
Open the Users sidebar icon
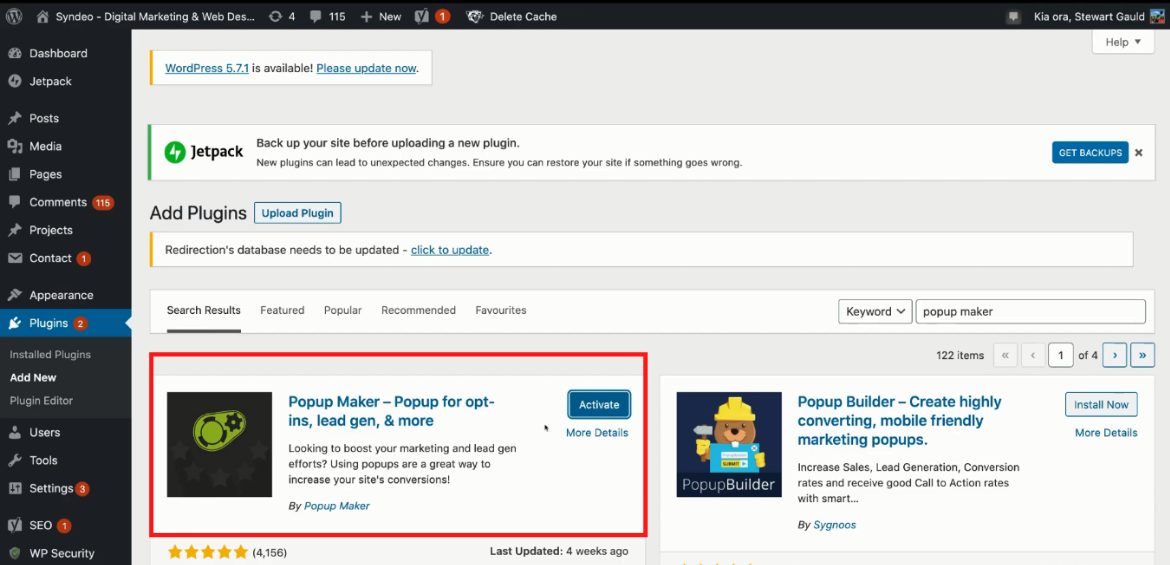[x=14, y=432]
